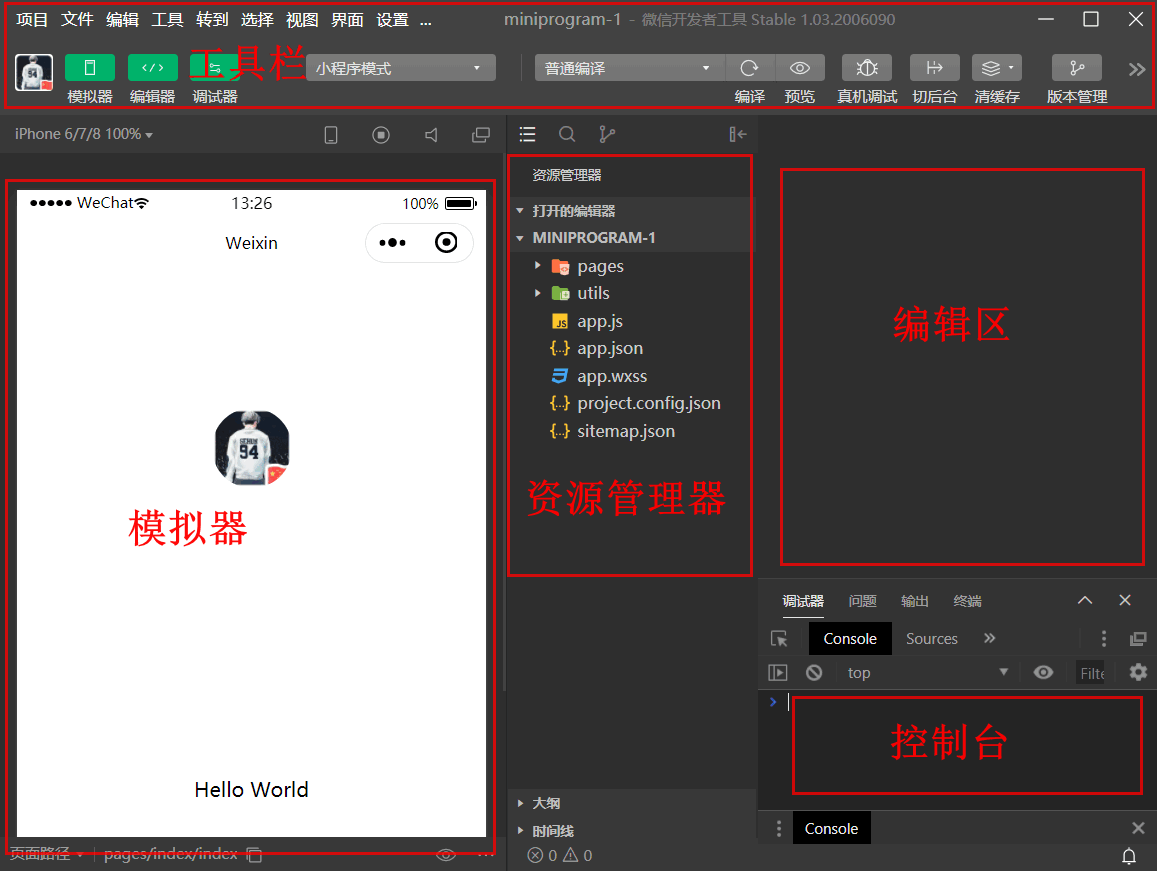
Task: Show more devtools tabs chevron
Action: pyautogui.click(x=990, y=638)
